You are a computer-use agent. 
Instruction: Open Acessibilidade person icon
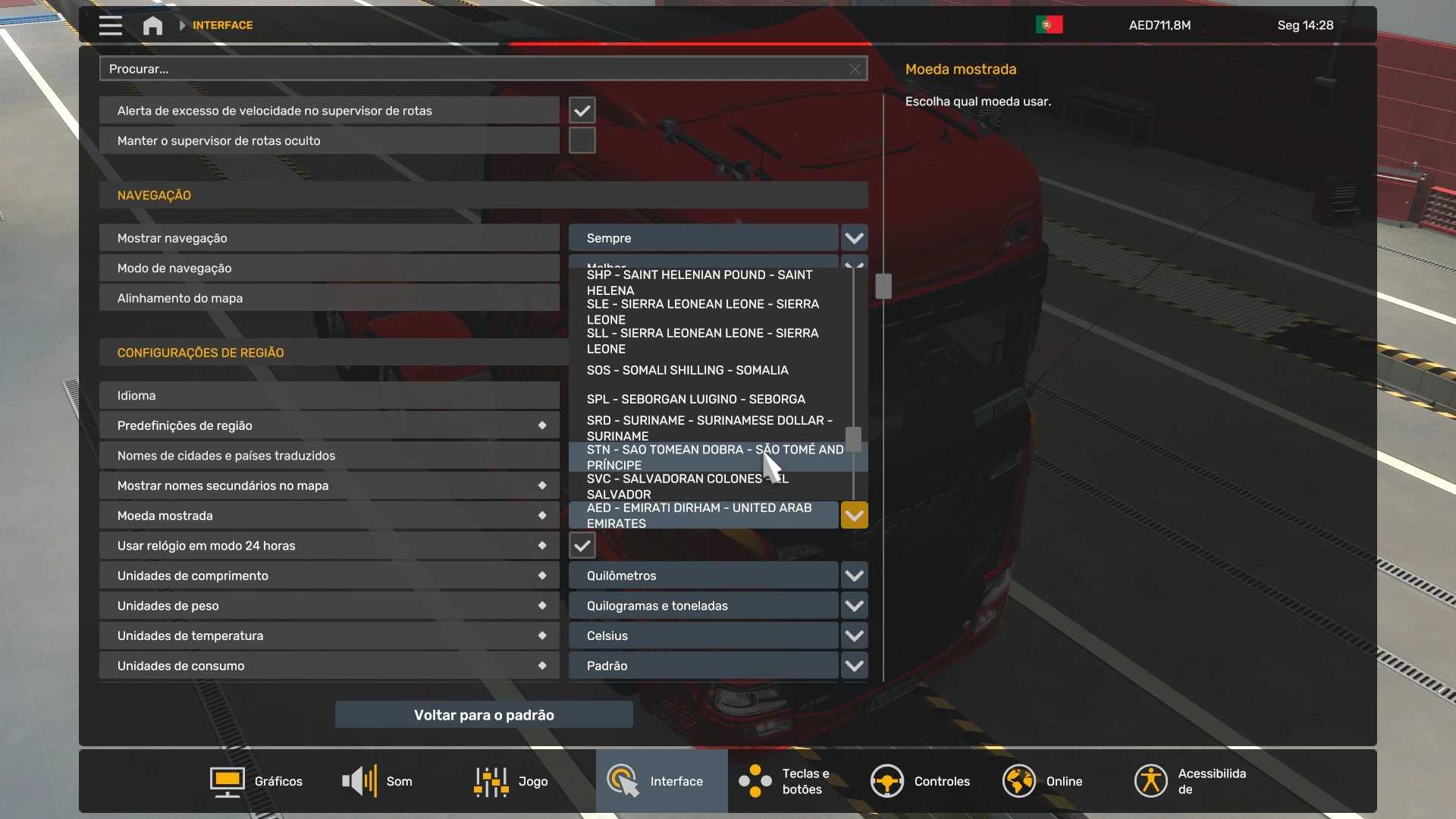click(x=1150, y=781)
